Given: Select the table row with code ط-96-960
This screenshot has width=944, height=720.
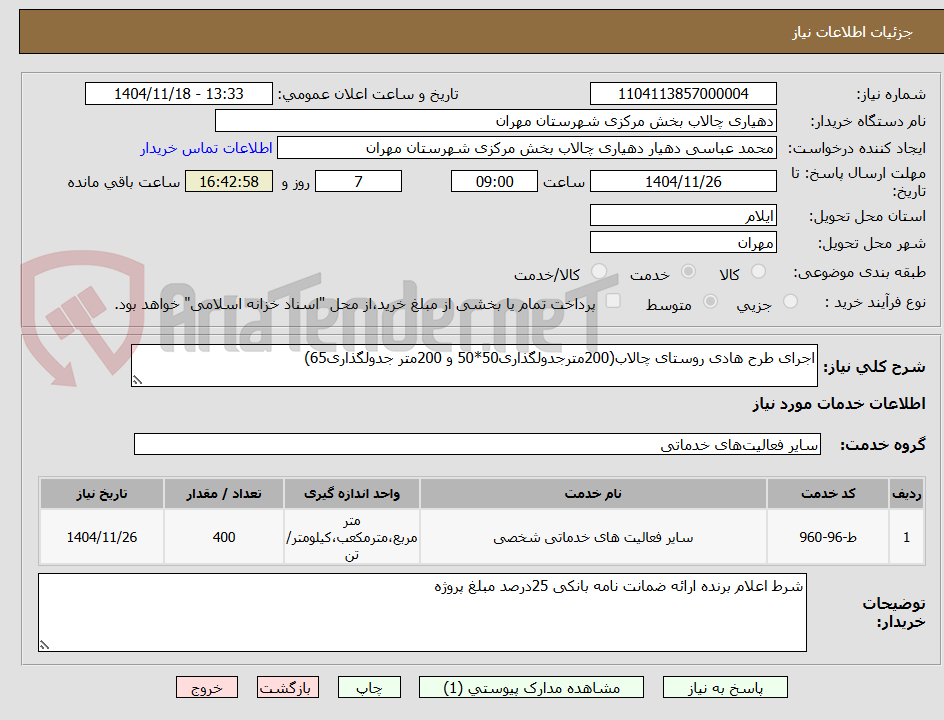Looking at the screenshot, I should [482, 537].
